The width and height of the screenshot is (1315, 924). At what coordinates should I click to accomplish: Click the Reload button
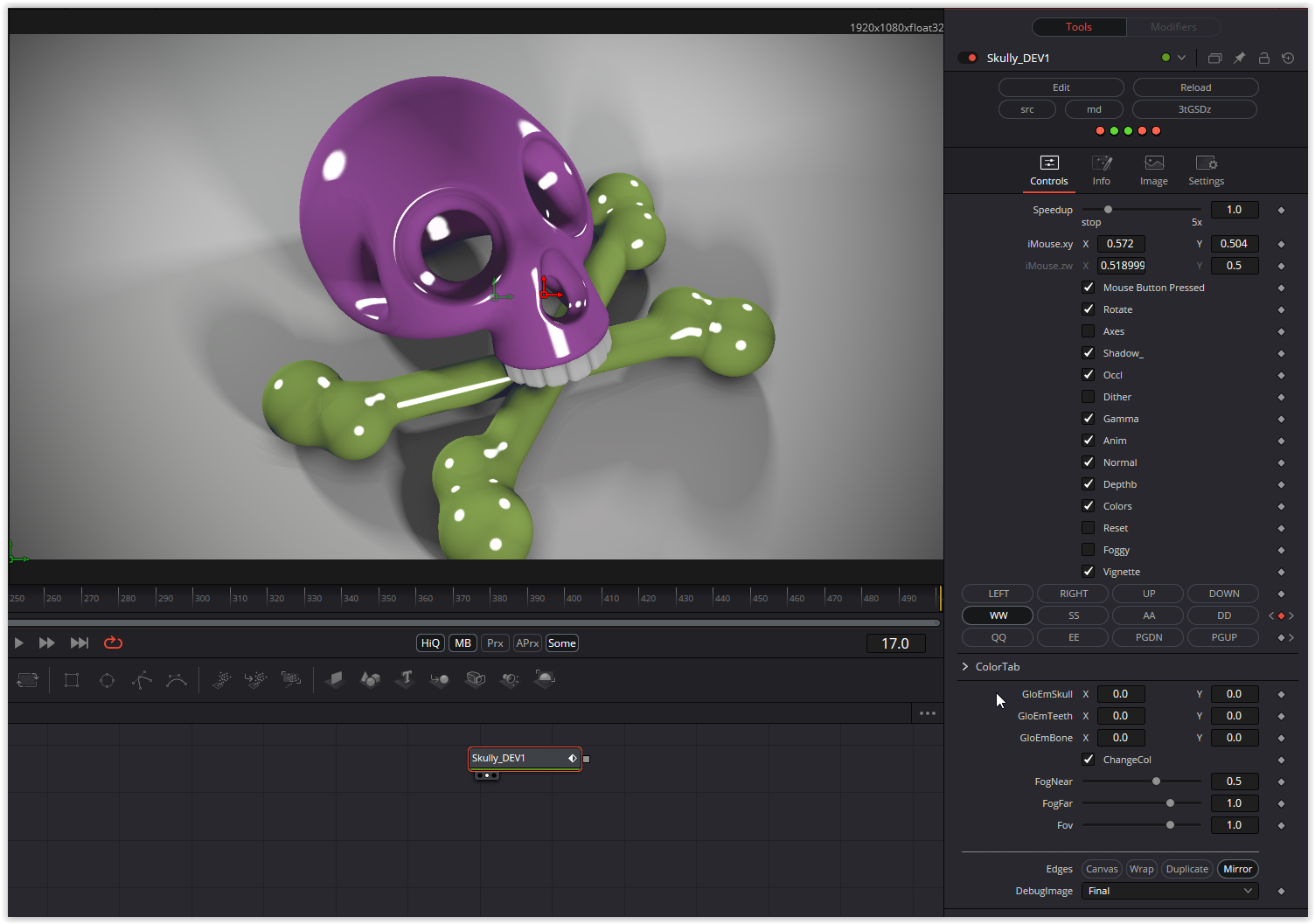point(1195,87)
